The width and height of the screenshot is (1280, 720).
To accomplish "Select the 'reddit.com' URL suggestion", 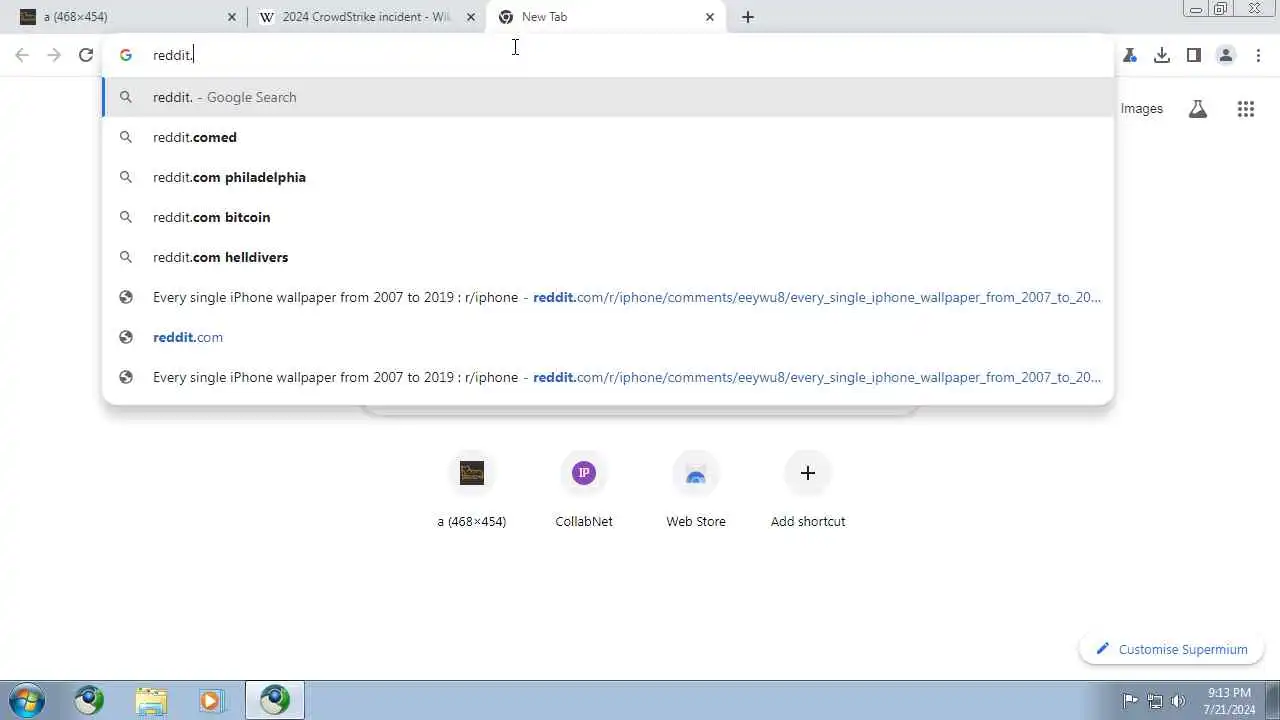I will [x=608, y=337].
